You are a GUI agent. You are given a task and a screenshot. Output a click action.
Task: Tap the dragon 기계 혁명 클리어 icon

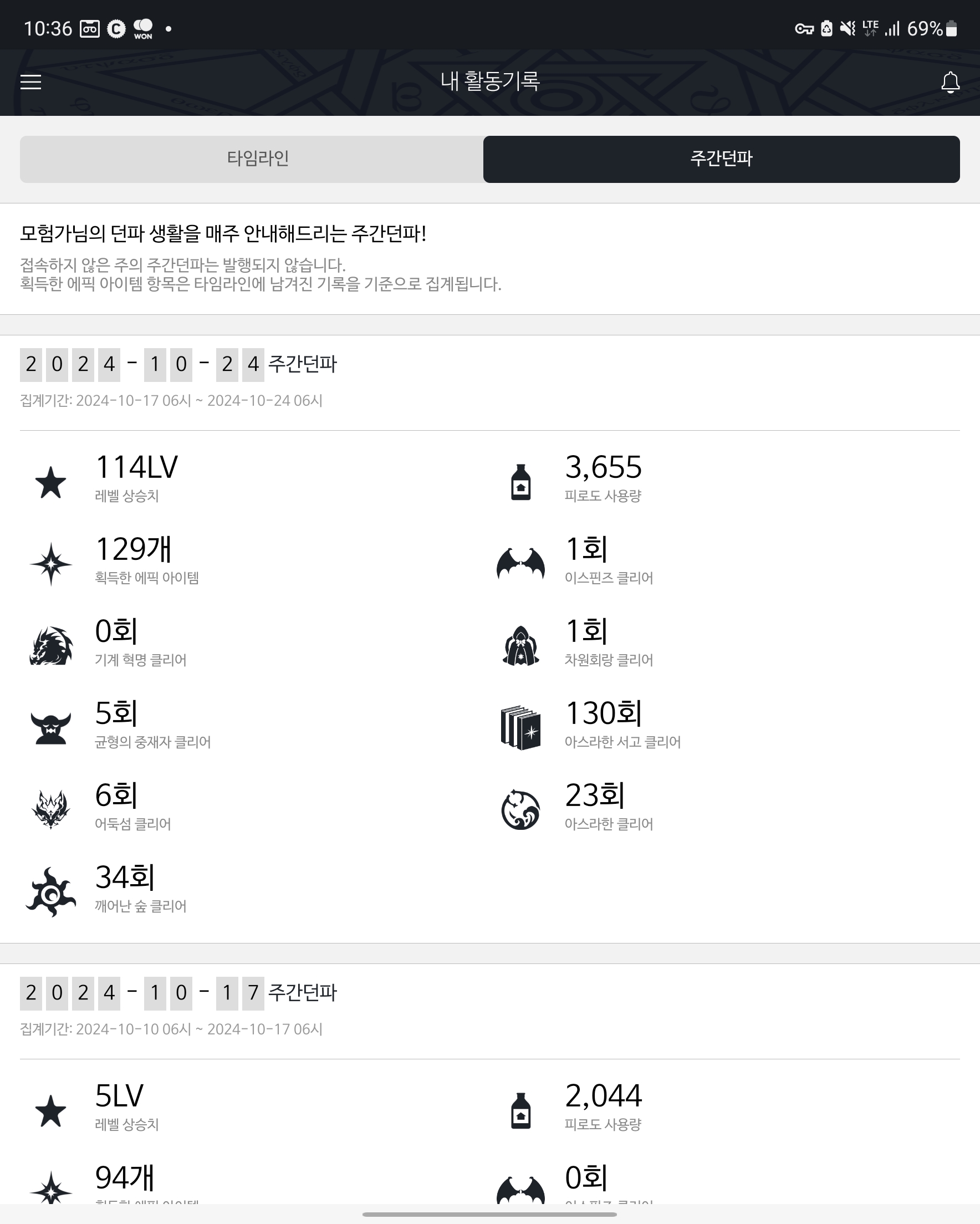50,646
